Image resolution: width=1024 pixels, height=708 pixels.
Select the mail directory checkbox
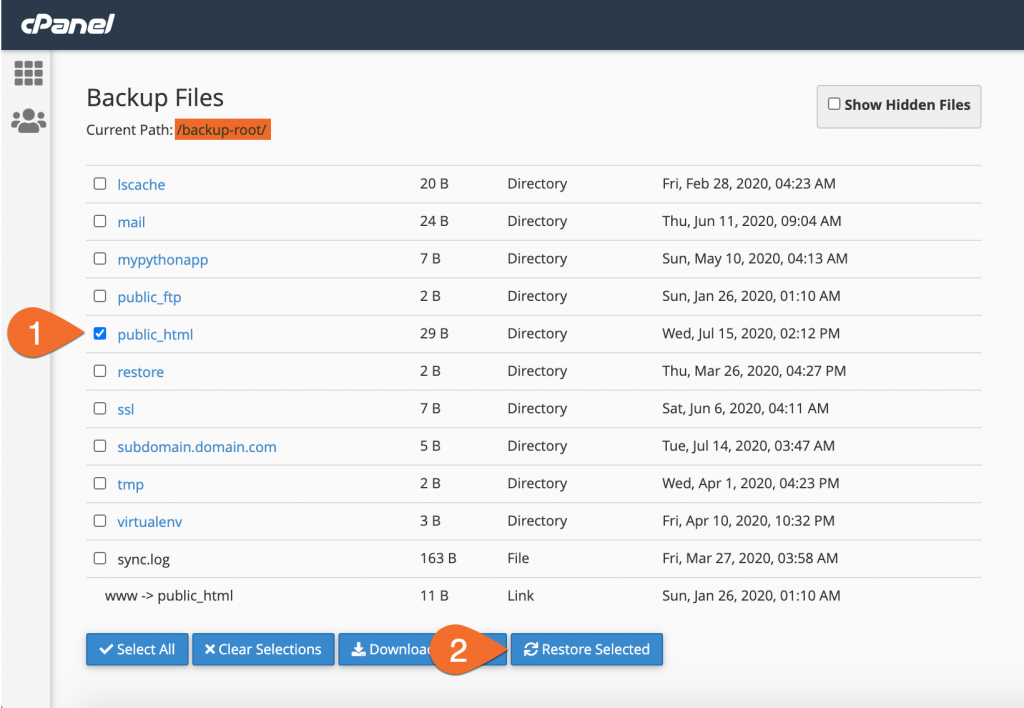tap(100, 221)
